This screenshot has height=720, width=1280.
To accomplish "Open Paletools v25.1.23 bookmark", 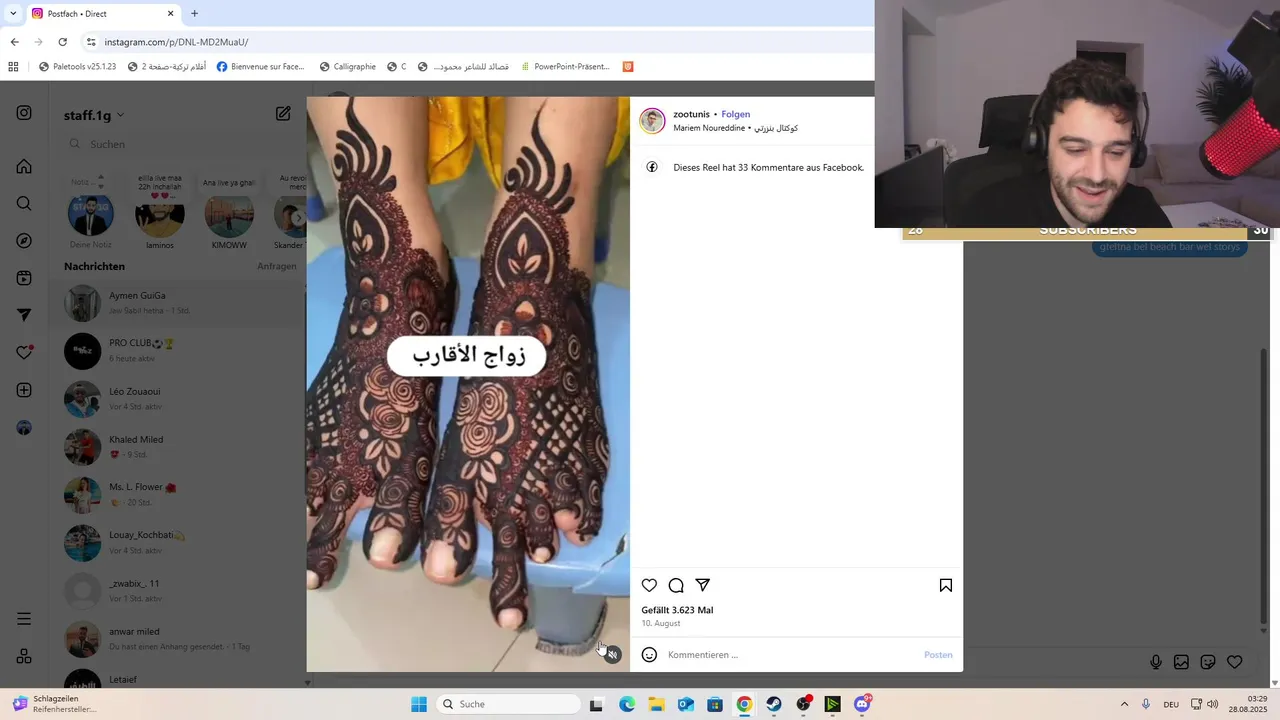I will [77, 67].
